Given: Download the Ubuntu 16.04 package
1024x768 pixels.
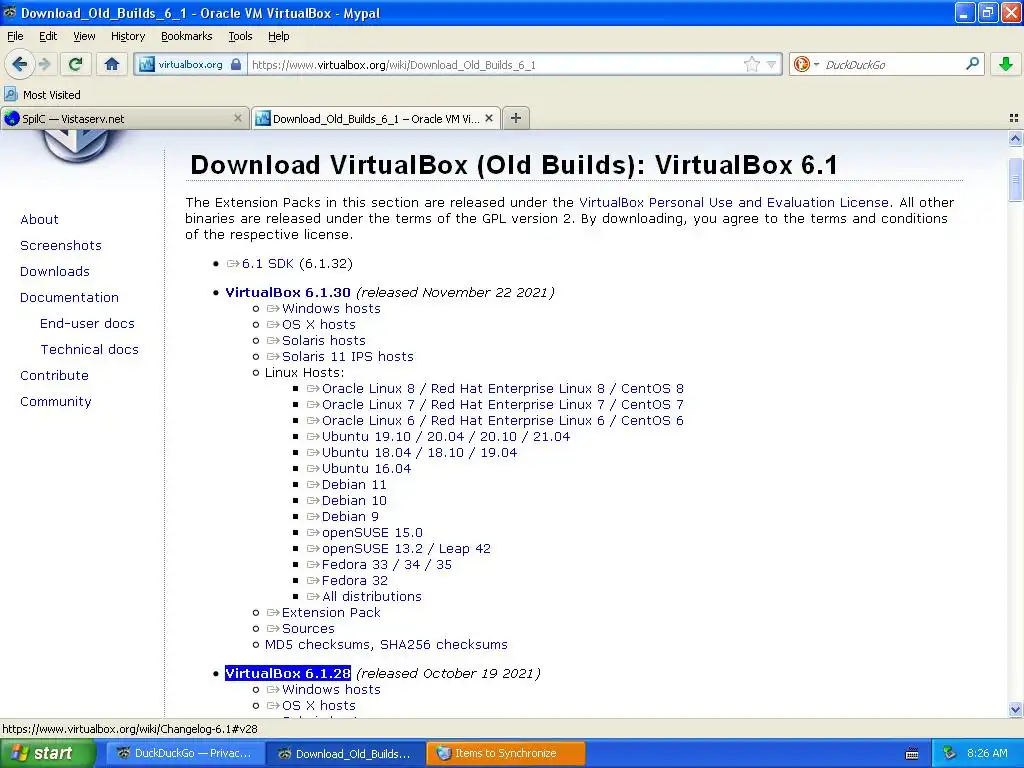Looking at the screenshot, I should pos(366,468).
